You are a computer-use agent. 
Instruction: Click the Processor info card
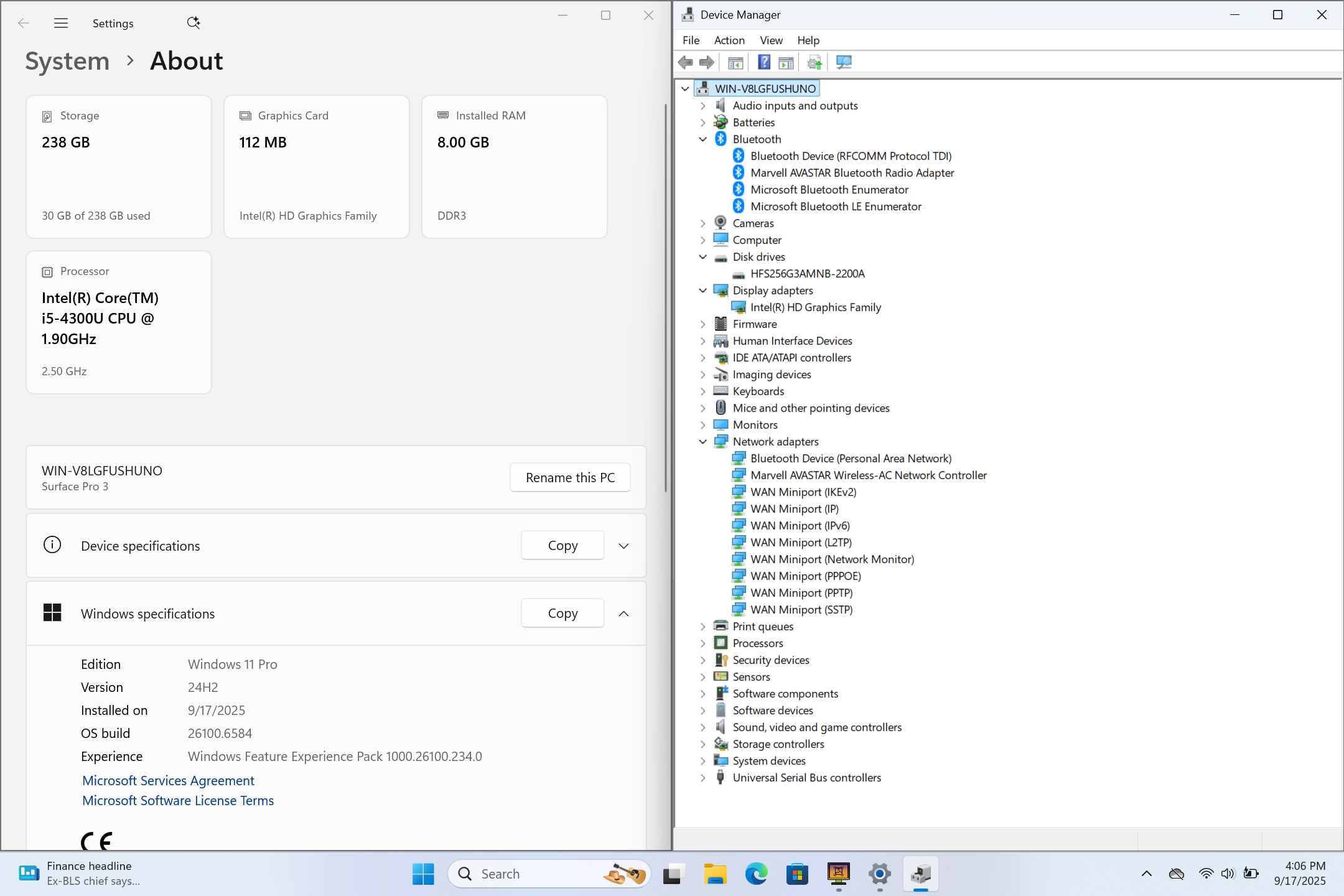pyautogui.click(x=119, y=322)
